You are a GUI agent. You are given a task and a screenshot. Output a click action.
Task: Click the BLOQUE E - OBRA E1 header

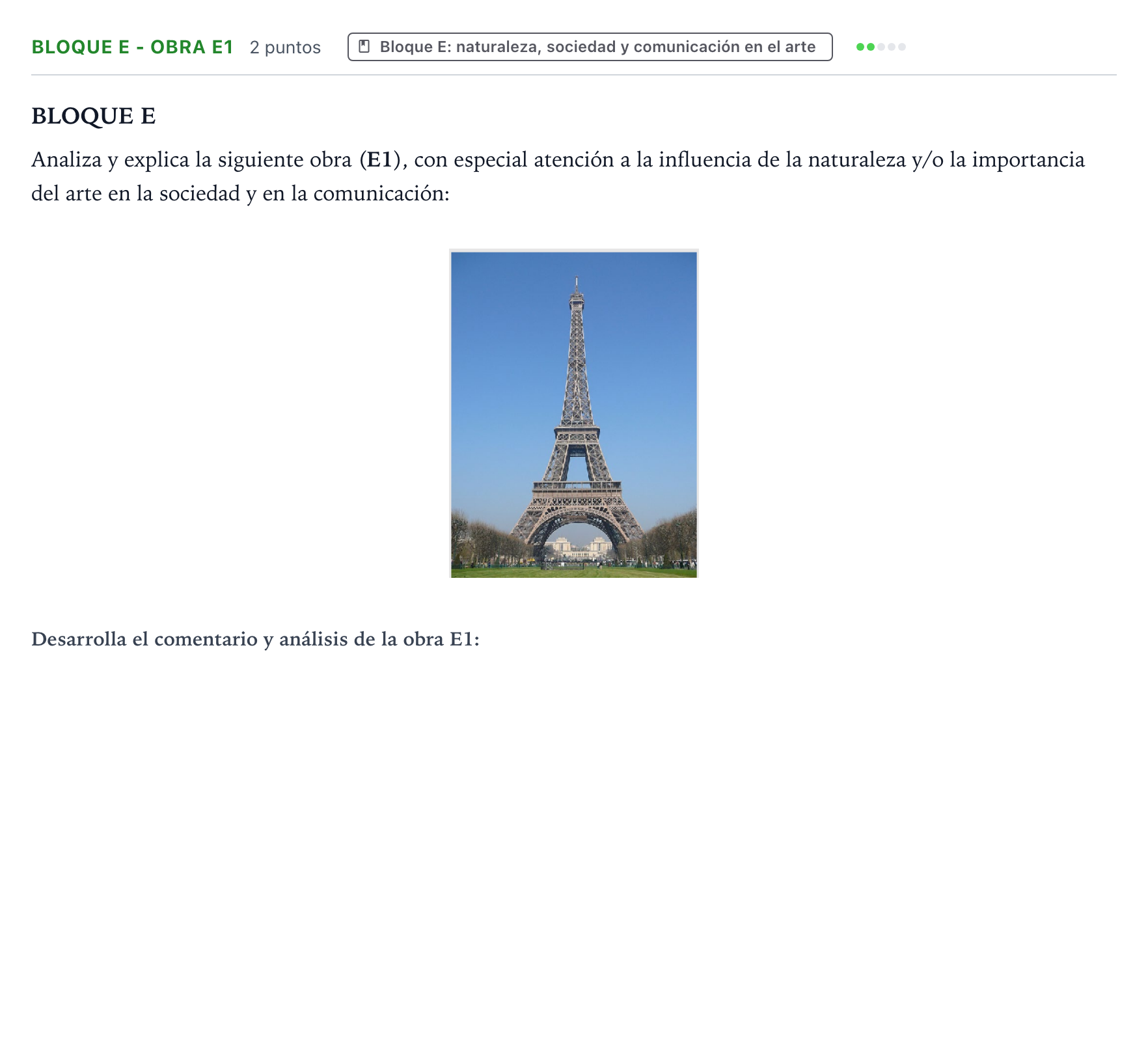pos(132,47)
